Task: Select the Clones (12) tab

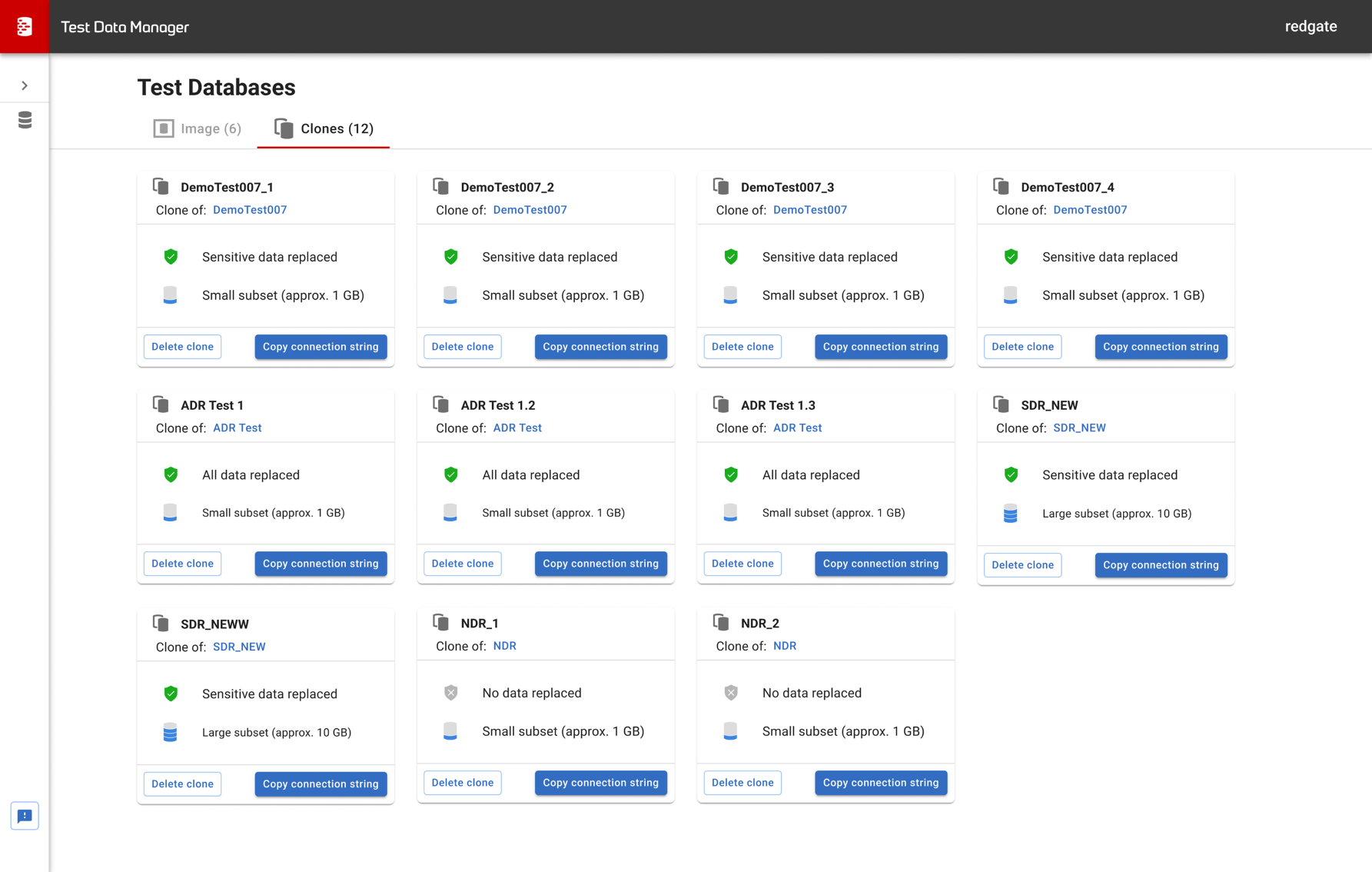Action: [x=324, y=128]
